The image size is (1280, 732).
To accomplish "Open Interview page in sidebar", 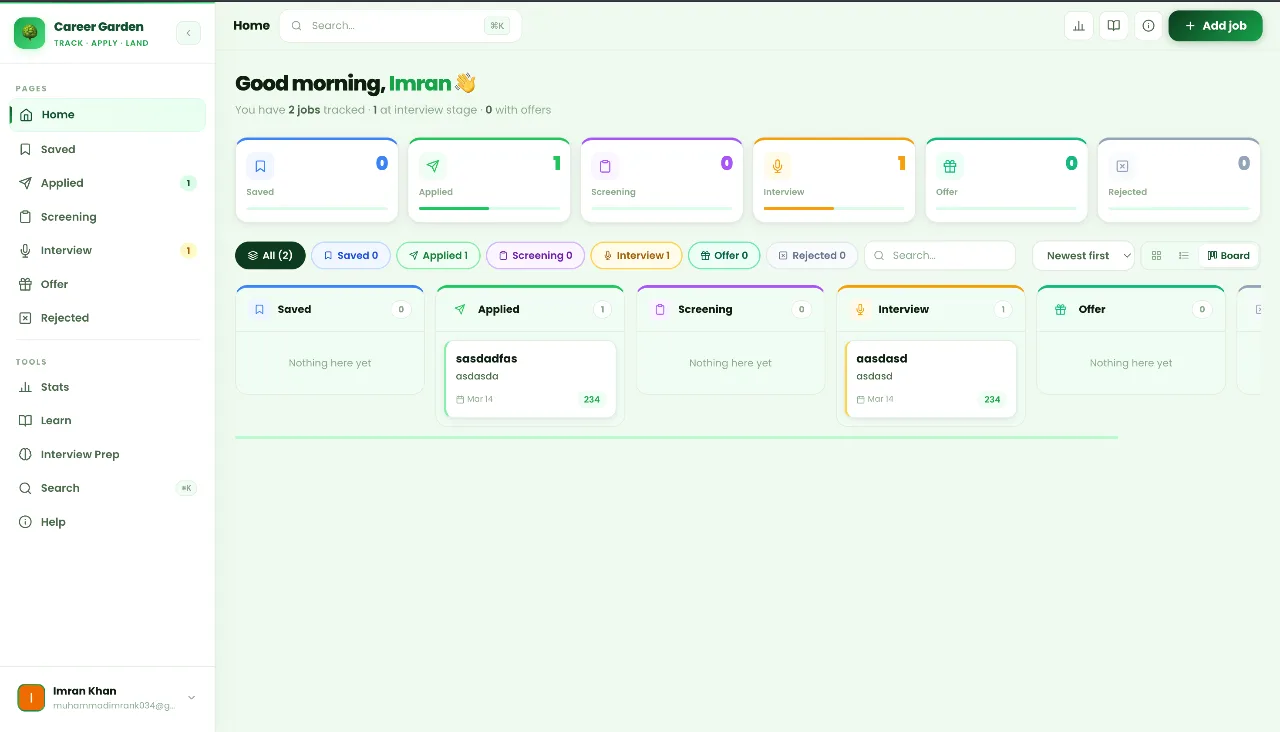I will click(108, 251).
